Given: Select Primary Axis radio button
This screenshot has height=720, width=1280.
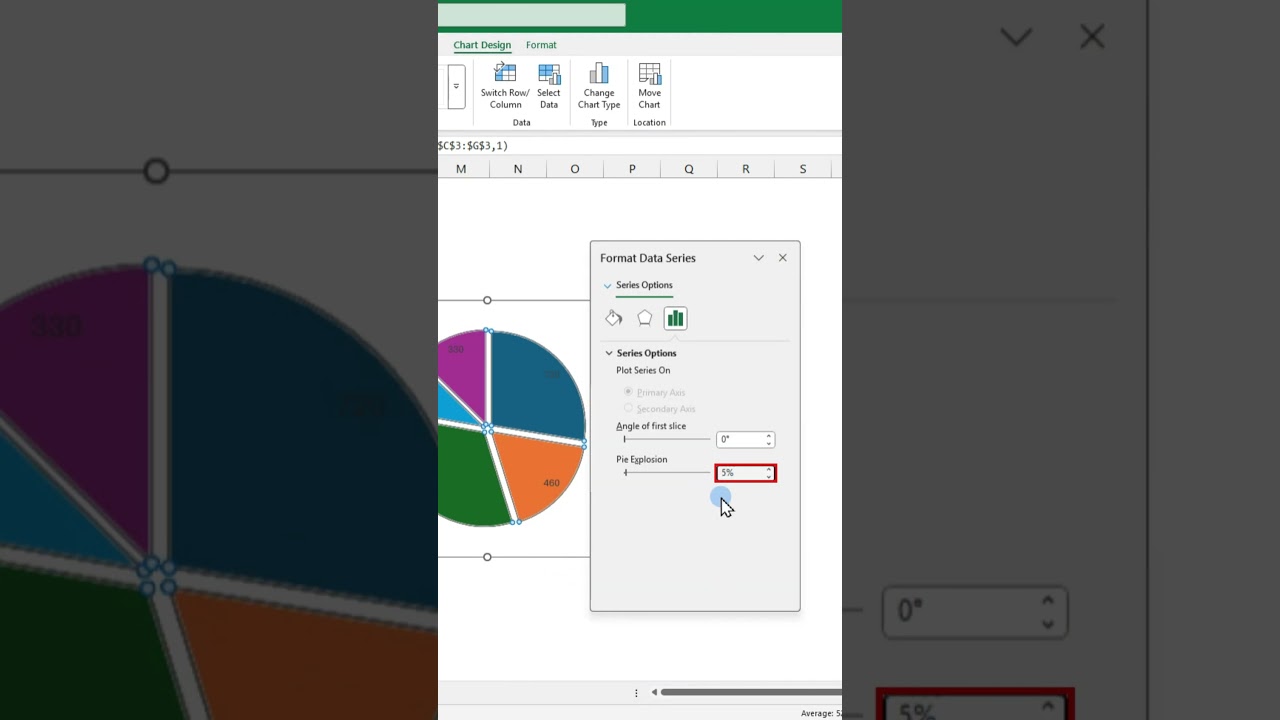Looking at the screenshot, I should coord(628,392).
